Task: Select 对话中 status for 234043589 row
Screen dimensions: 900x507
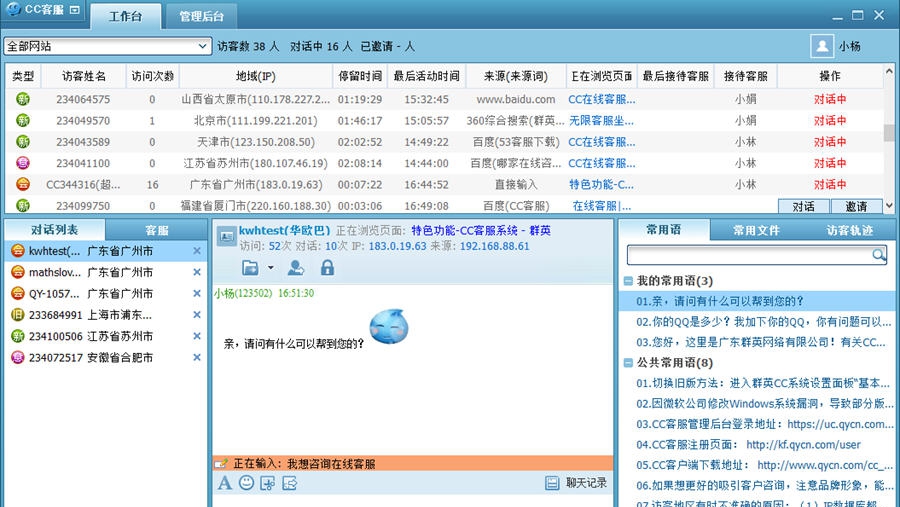Action: pos(830,142)
